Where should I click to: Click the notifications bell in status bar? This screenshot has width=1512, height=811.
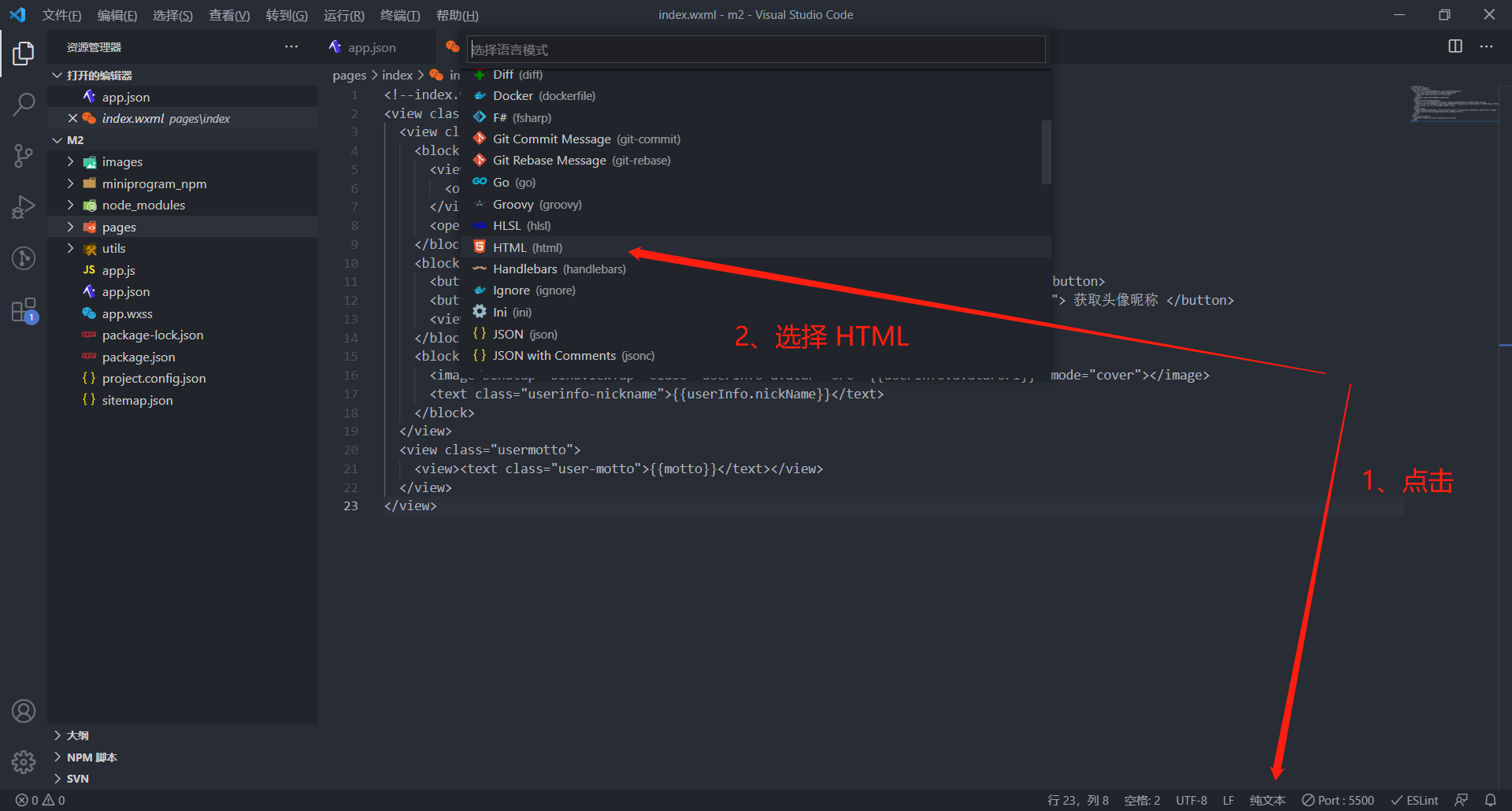(1491, 800)
